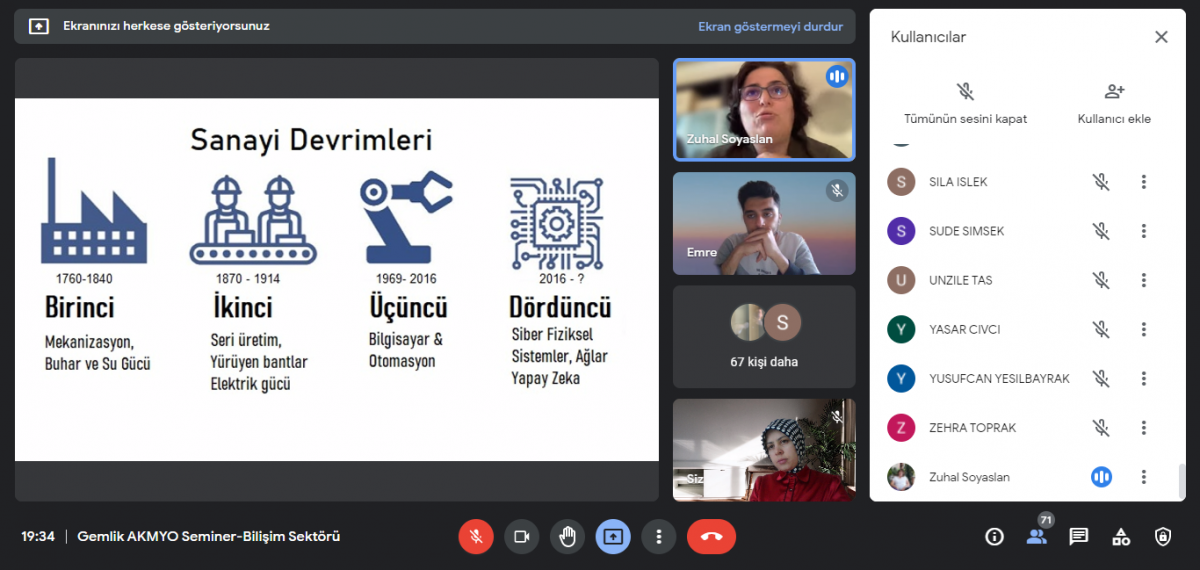
Task: Open more options three-dot menu in bottom bar
Action: tap(658, 537)
